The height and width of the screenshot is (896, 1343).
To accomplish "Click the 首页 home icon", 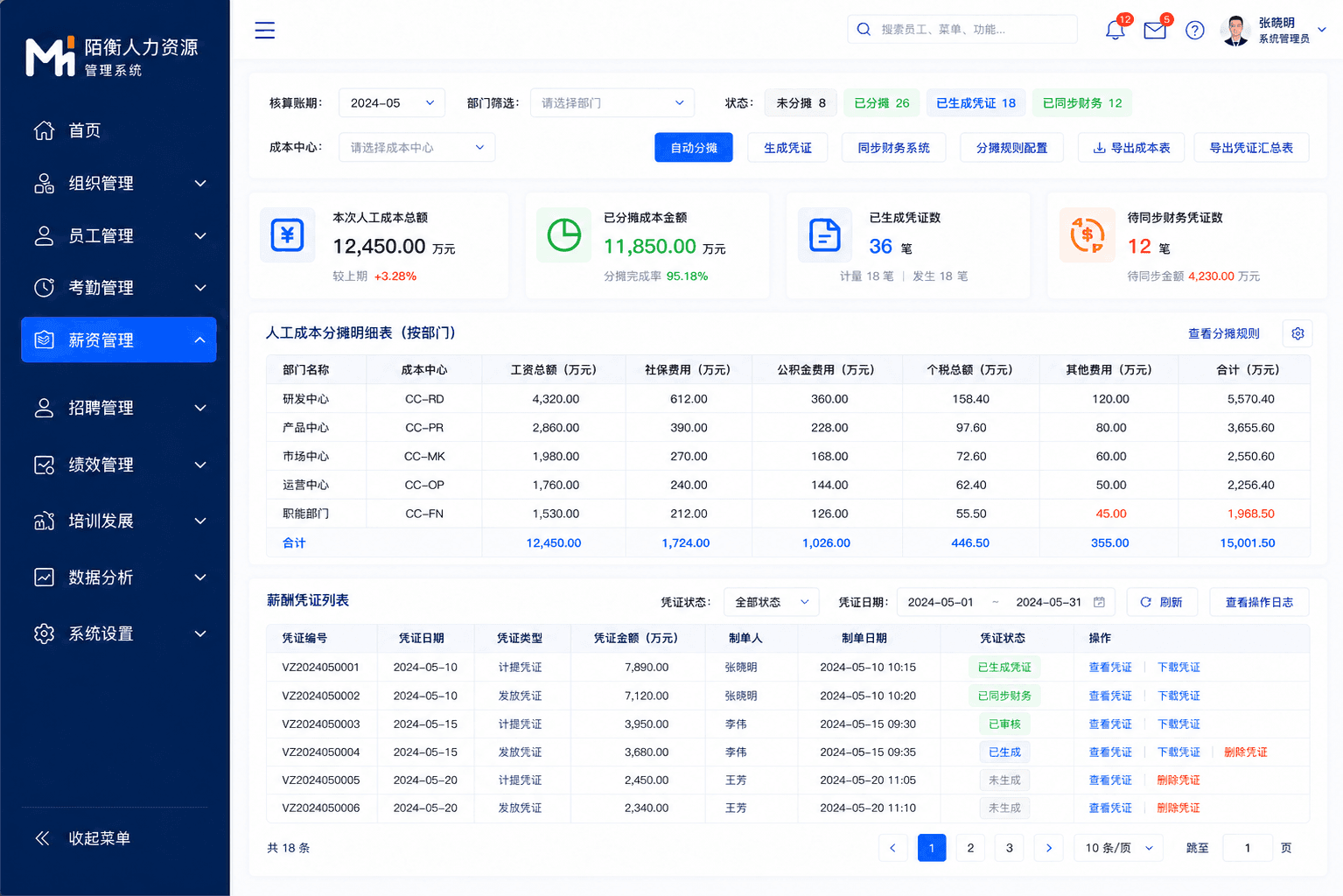I will [x=44, y=130].
